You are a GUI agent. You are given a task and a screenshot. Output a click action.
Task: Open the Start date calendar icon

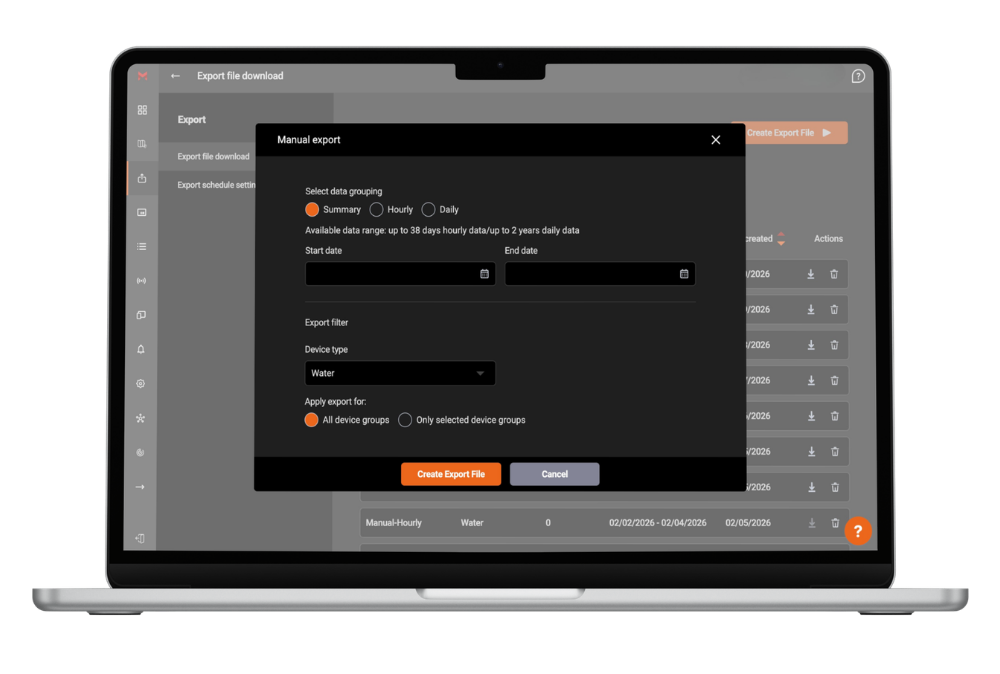484,274
